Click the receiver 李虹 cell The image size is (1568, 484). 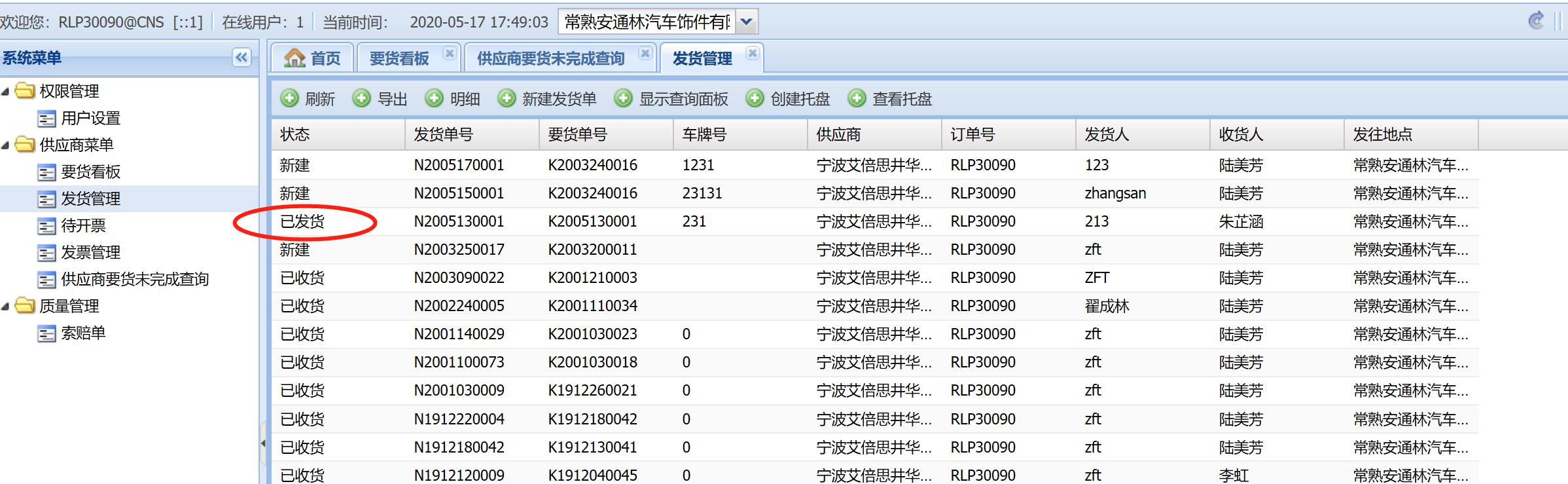tap(1234, 475)
